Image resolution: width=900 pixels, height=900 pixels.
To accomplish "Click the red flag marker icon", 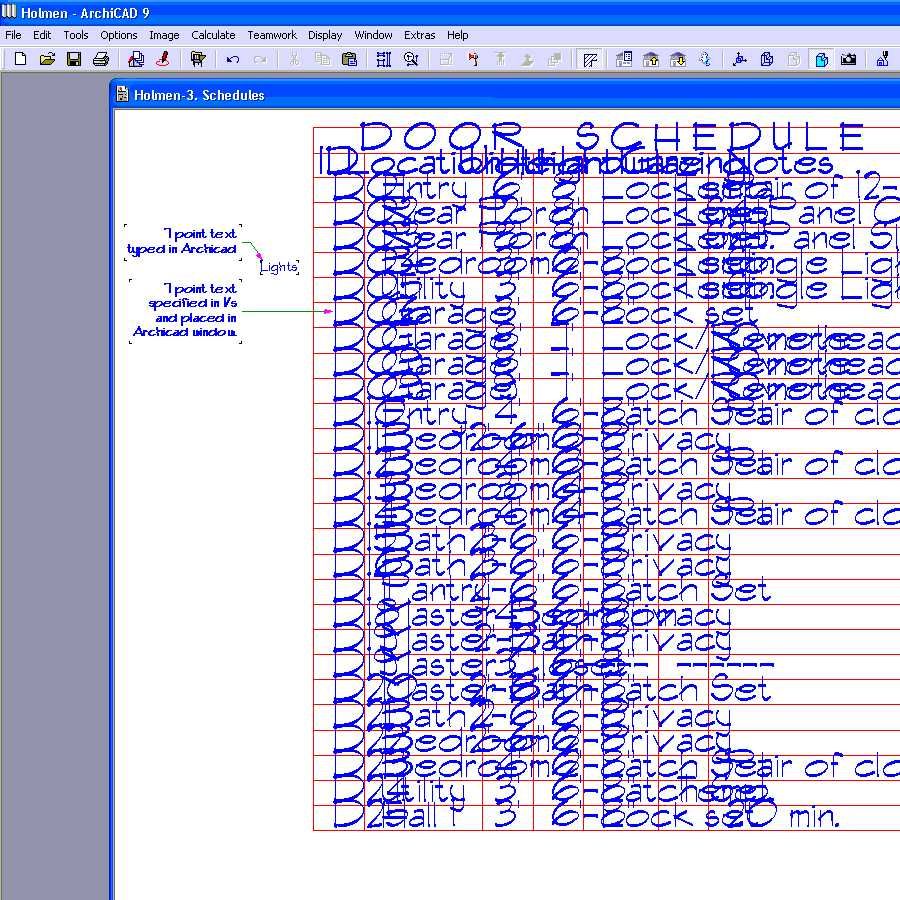I will click(473, 59).
